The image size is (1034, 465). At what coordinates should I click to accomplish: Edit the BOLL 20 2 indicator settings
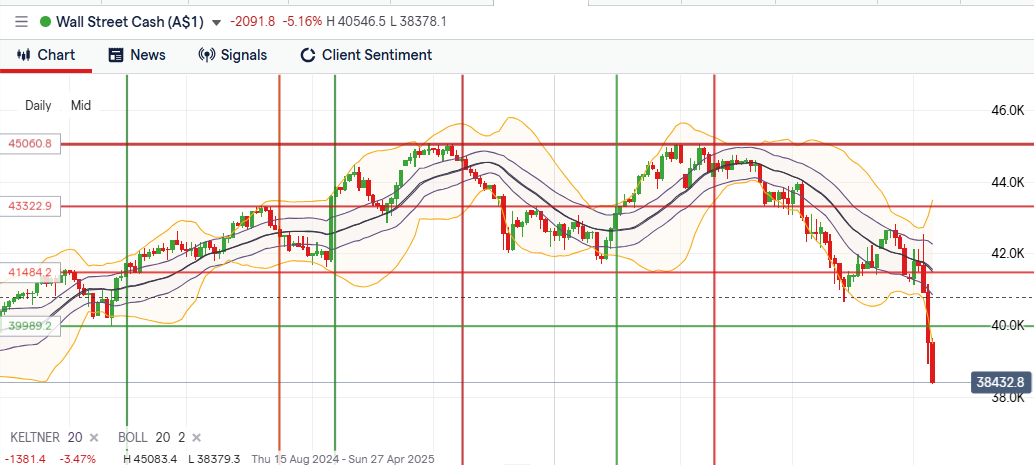coord(152,438)
